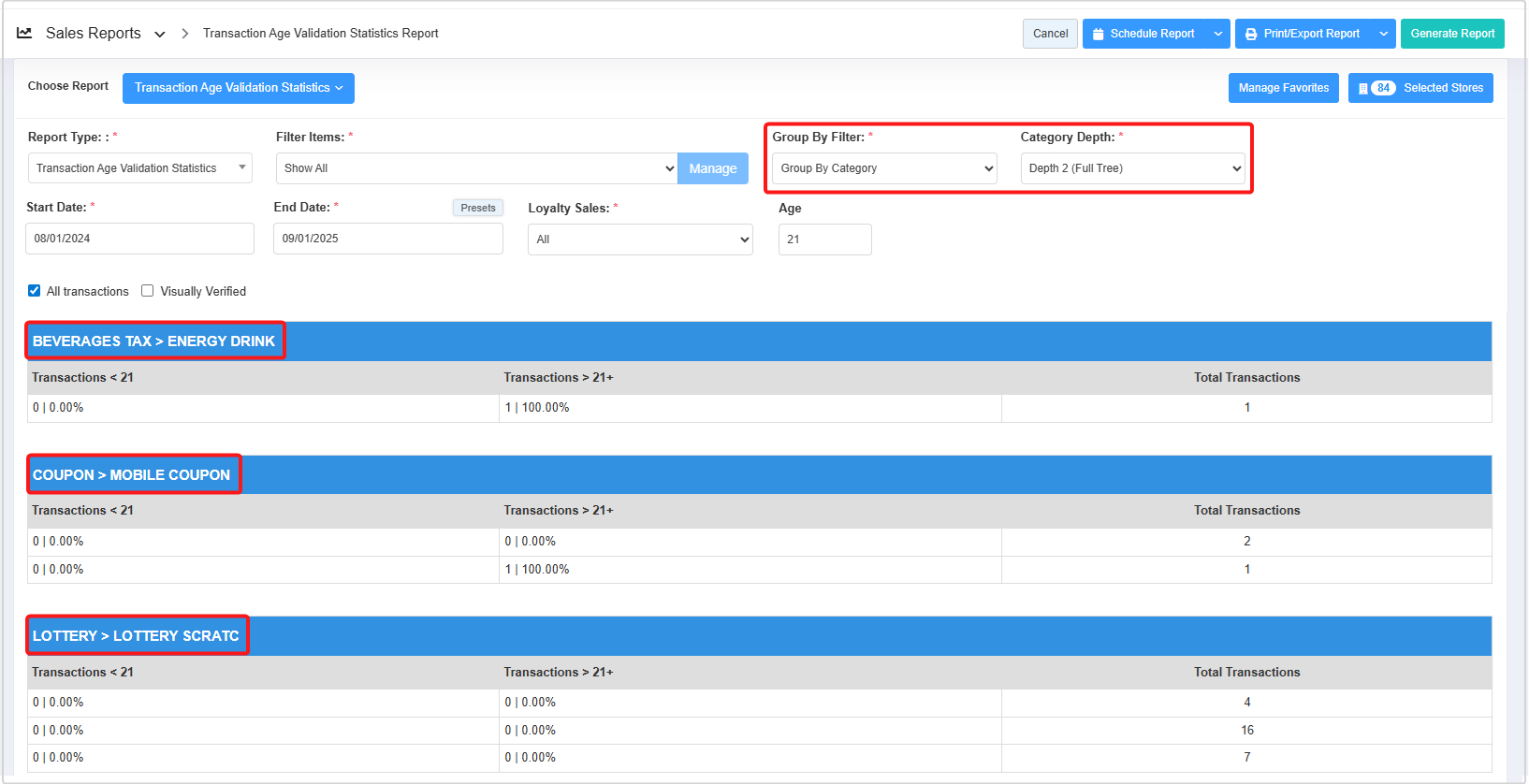Click the calendar icon on Schedule Report

tap(1099, 34)
